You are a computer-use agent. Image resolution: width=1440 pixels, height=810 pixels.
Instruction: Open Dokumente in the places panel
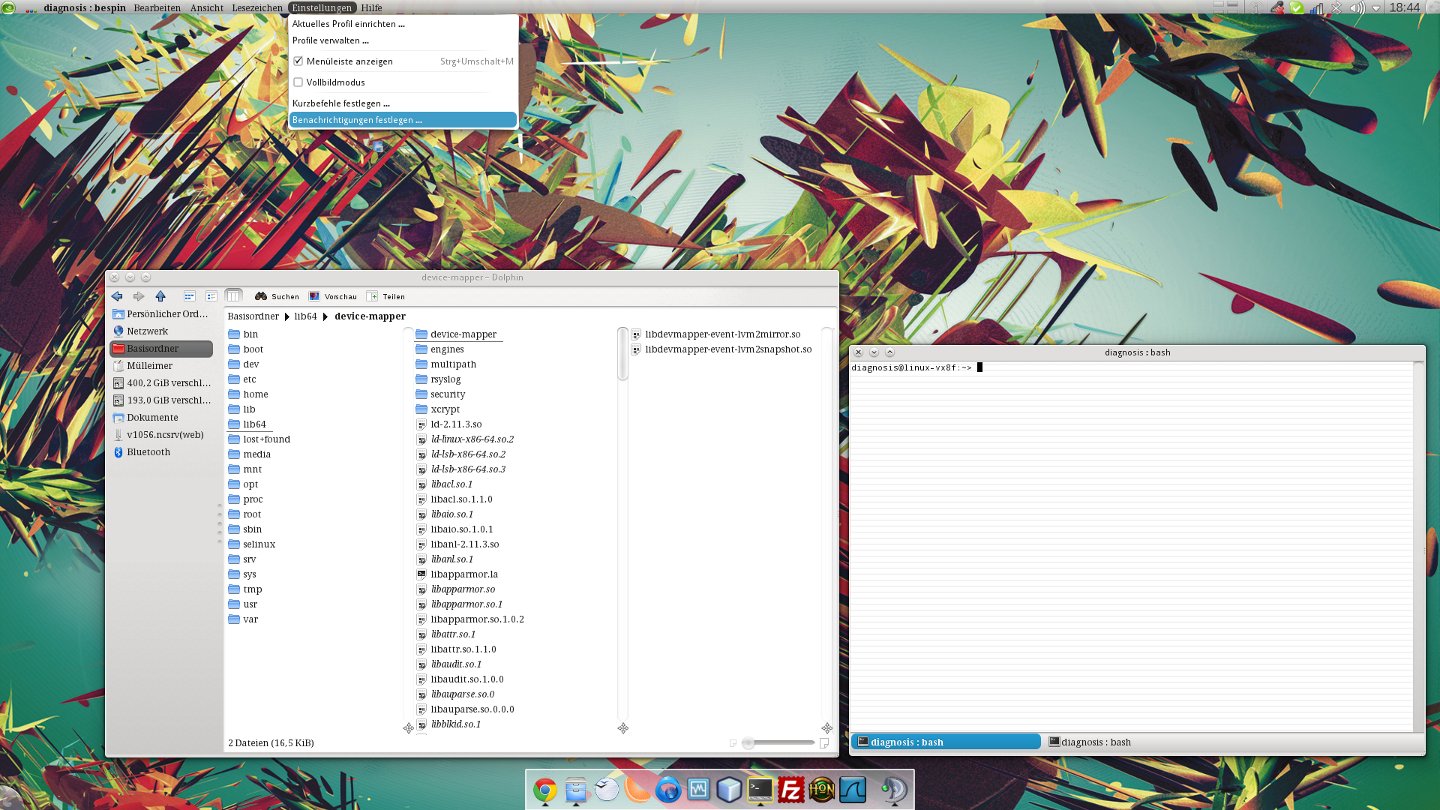[161, 417]
